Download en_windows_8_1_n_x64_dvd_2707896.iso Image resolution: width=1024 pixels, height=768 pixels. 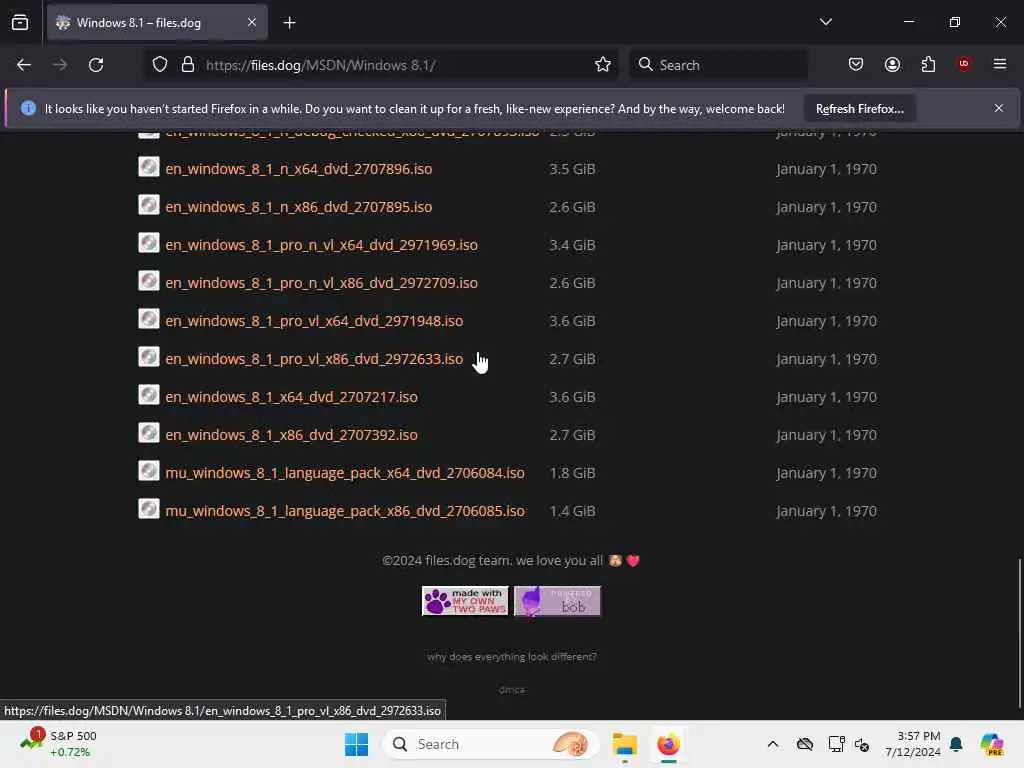point(298,169)
